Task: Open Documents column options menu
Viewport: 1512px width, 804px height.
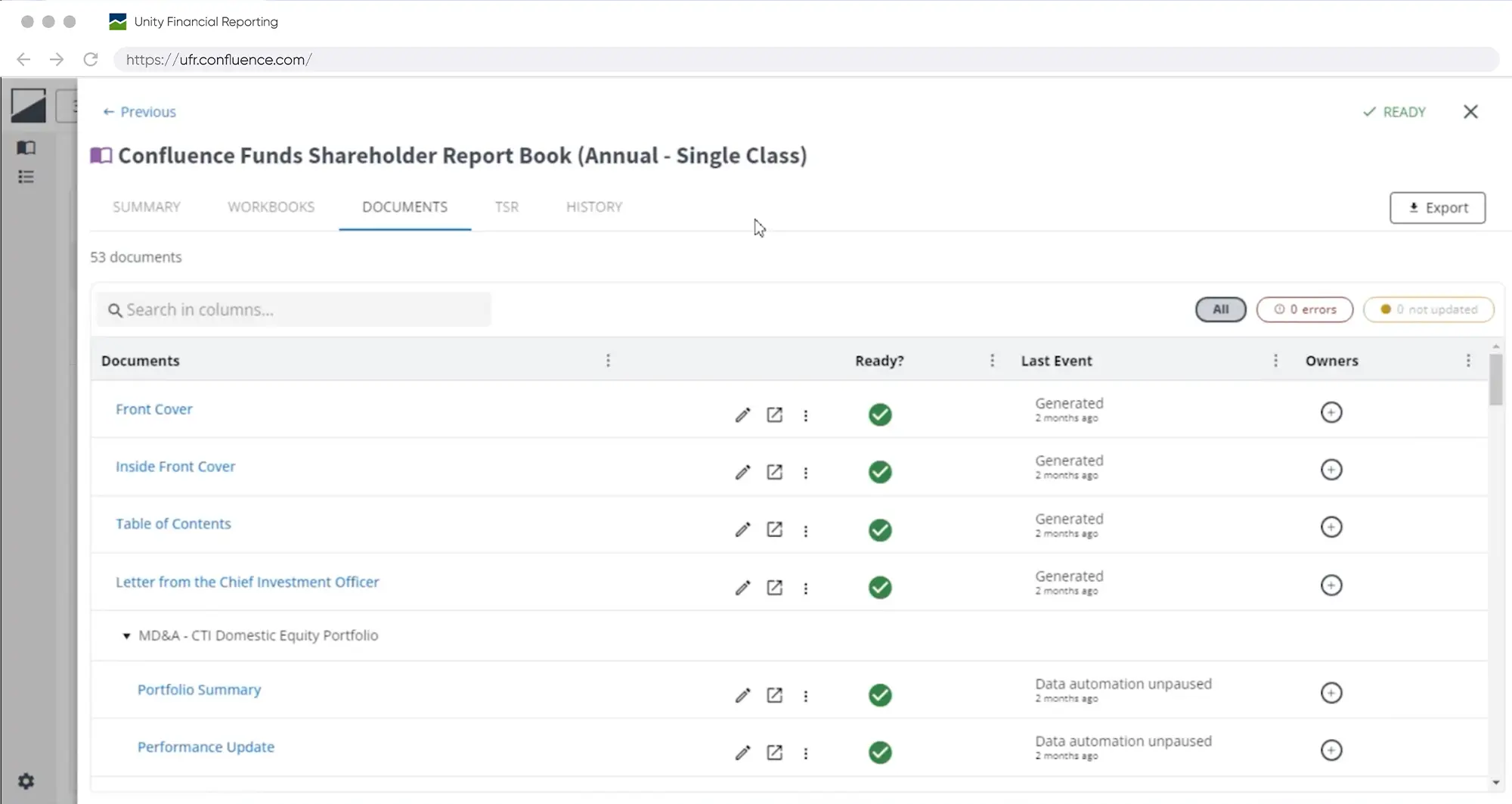Action: tap(608, 361)
